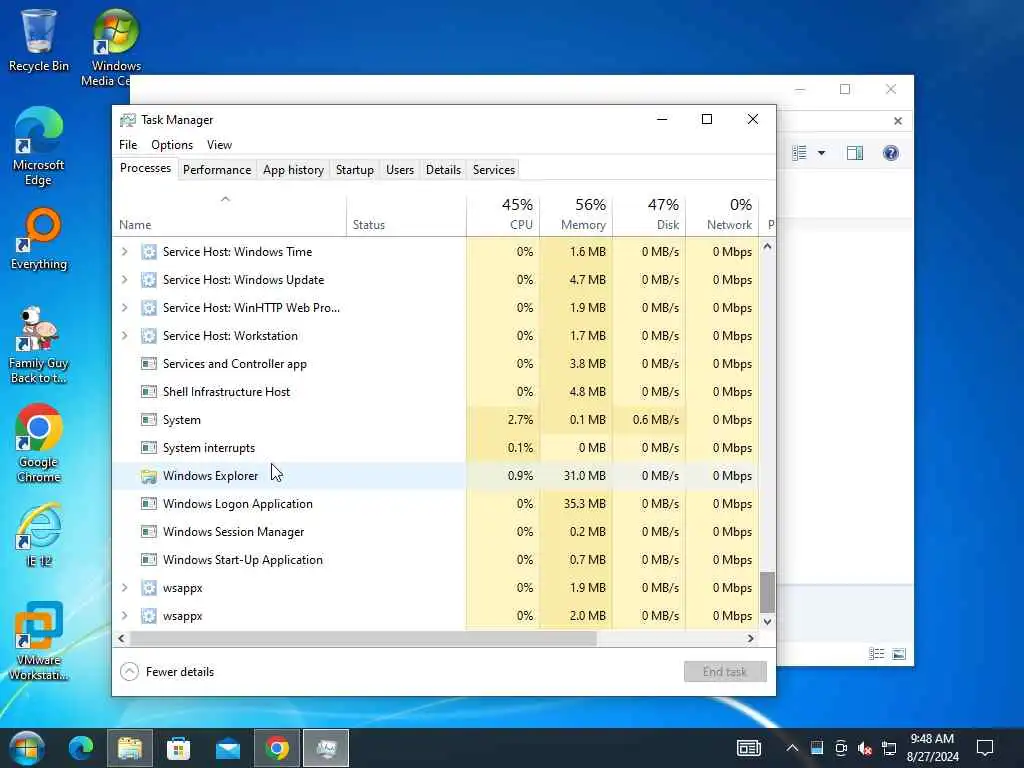Click the help icon in background window
1024x768 pixels.
891,153
